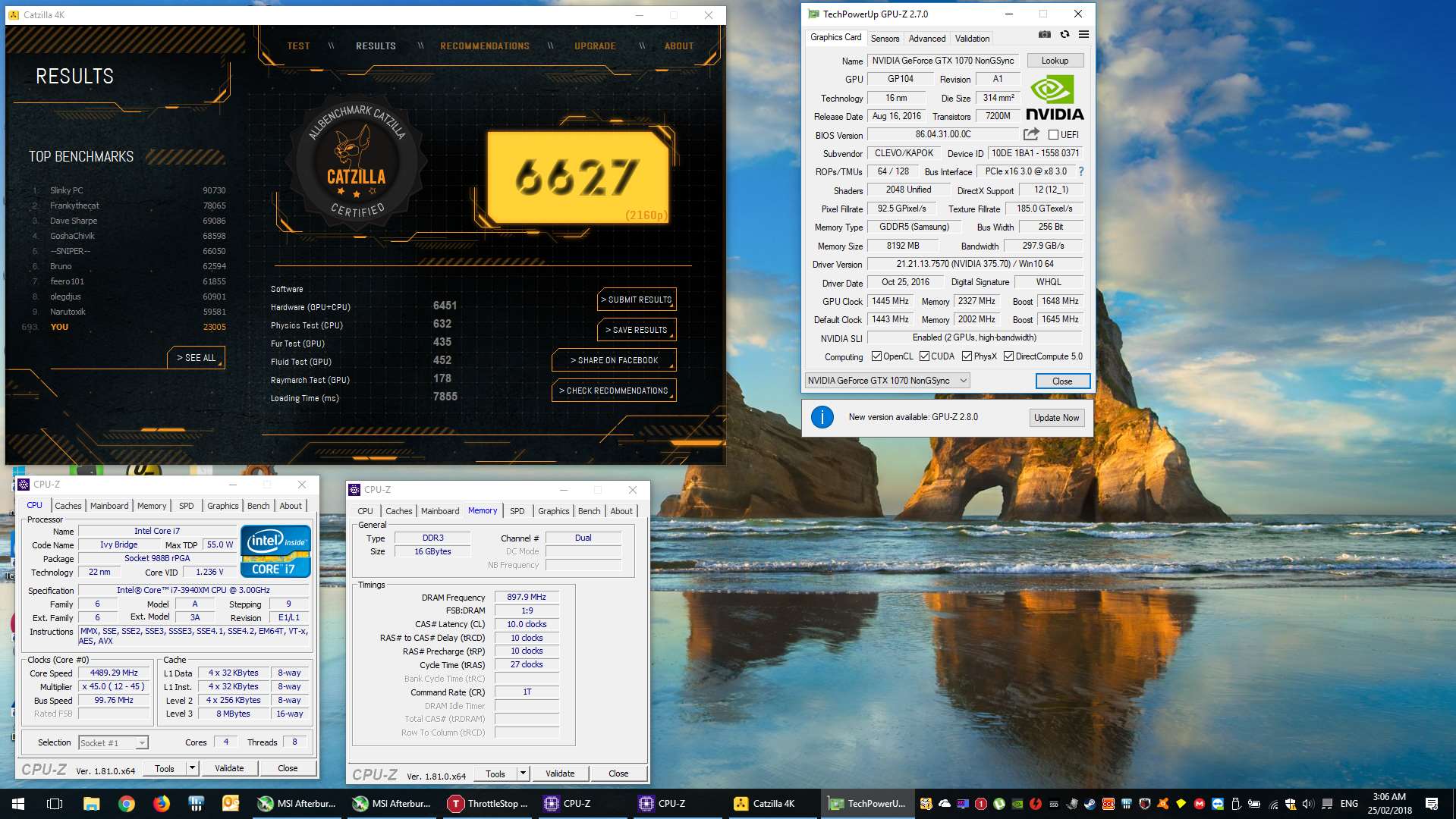
Task: Switch to GPU-Z Sensors tab
Action: pos(885,39)
